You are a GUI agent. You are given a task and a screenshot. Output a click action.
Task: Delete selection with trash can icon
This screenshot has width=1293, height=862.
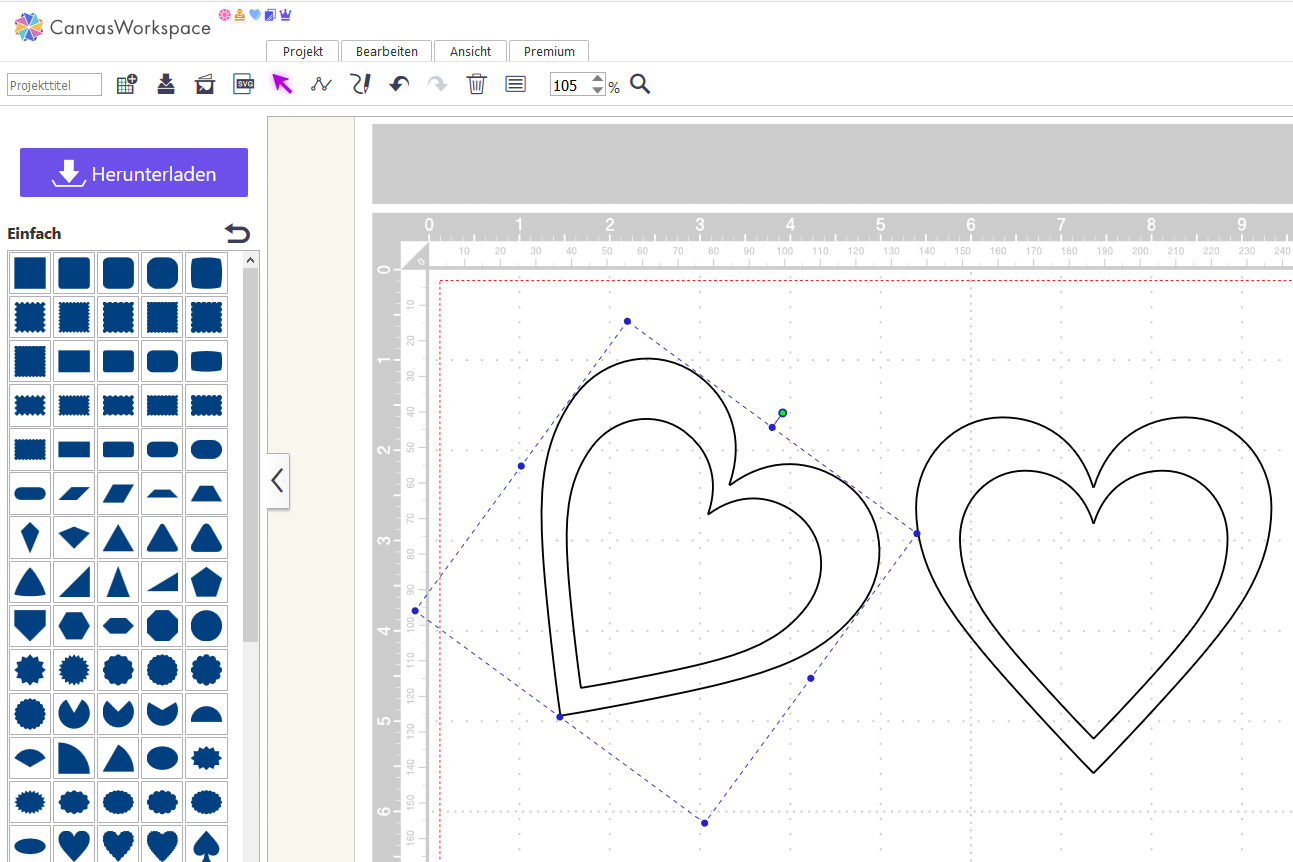(x=476, y=84)
